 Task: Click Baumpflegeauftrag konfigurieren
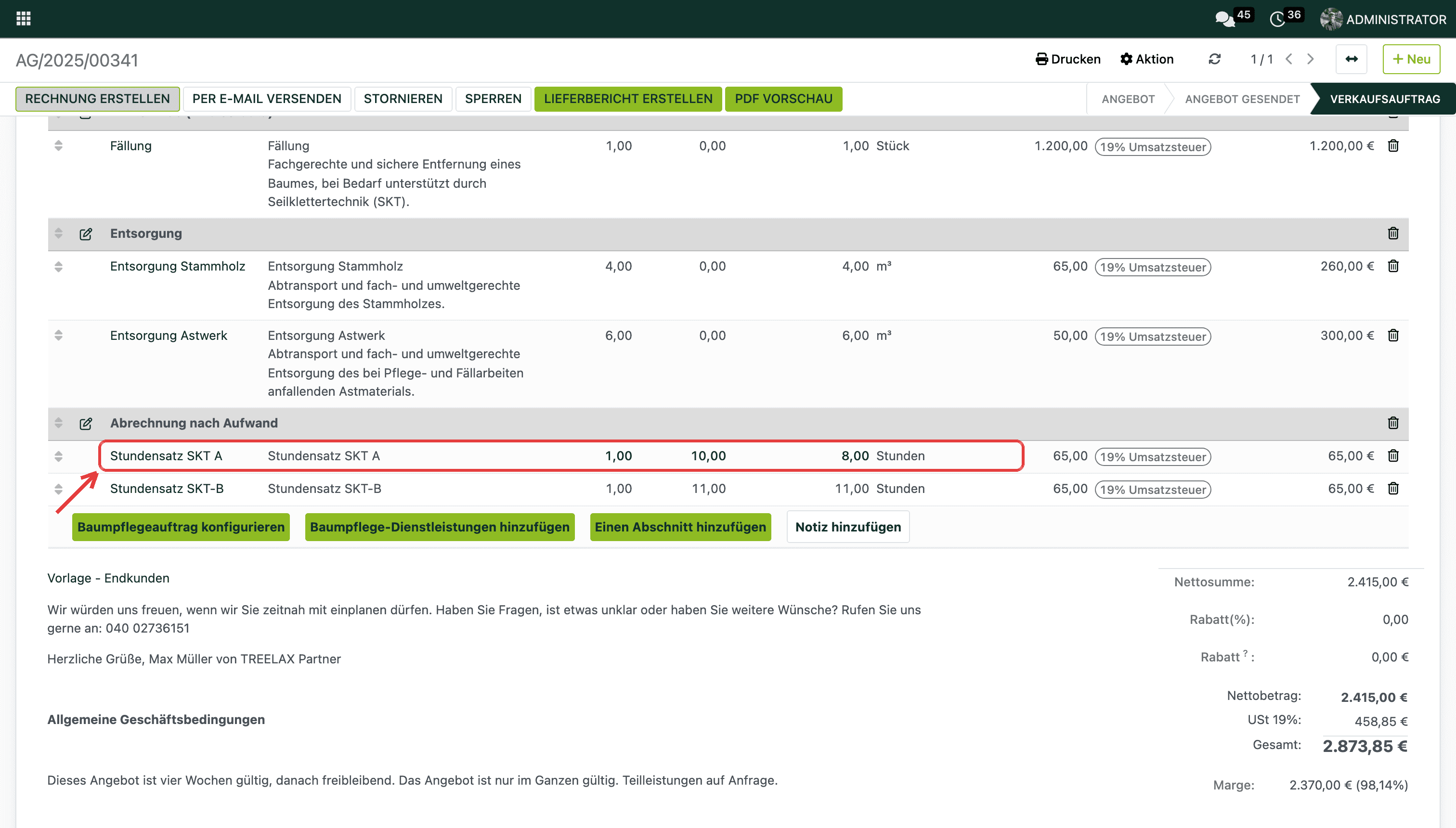181,527
